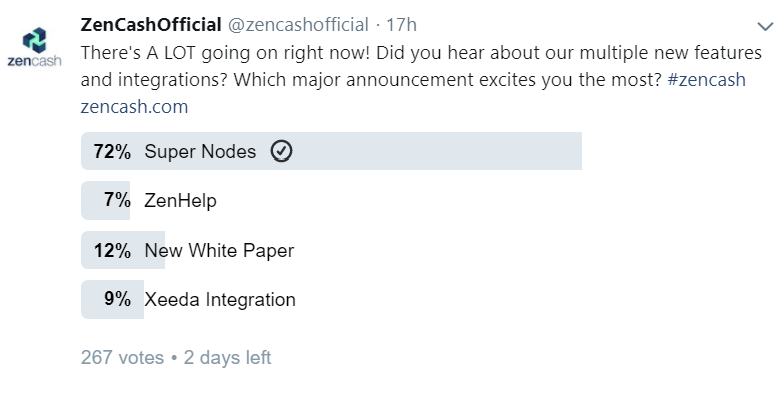This screenshot has width=781, height=400.
Task: Click the @zencashofficial handle
Action: coord(298,25)
